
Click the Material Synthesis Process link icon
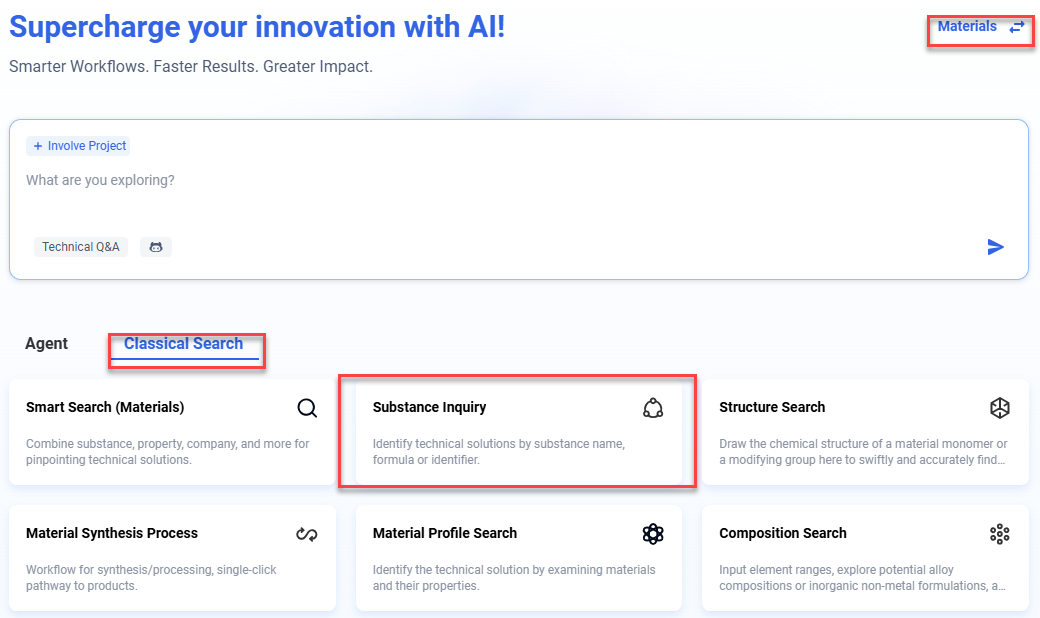click(307, 534)
